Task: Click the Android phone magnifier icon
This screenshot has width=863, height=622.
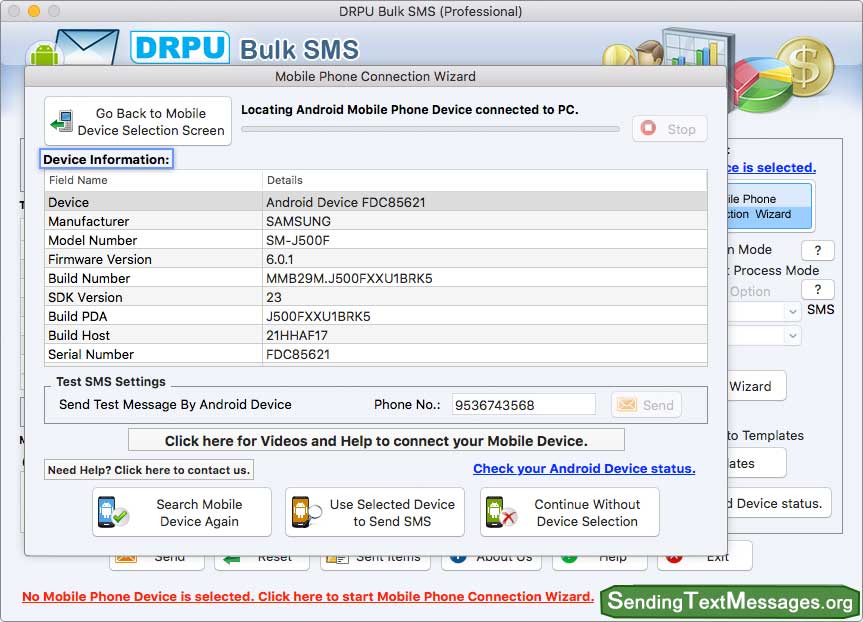Action: (306, 512)
